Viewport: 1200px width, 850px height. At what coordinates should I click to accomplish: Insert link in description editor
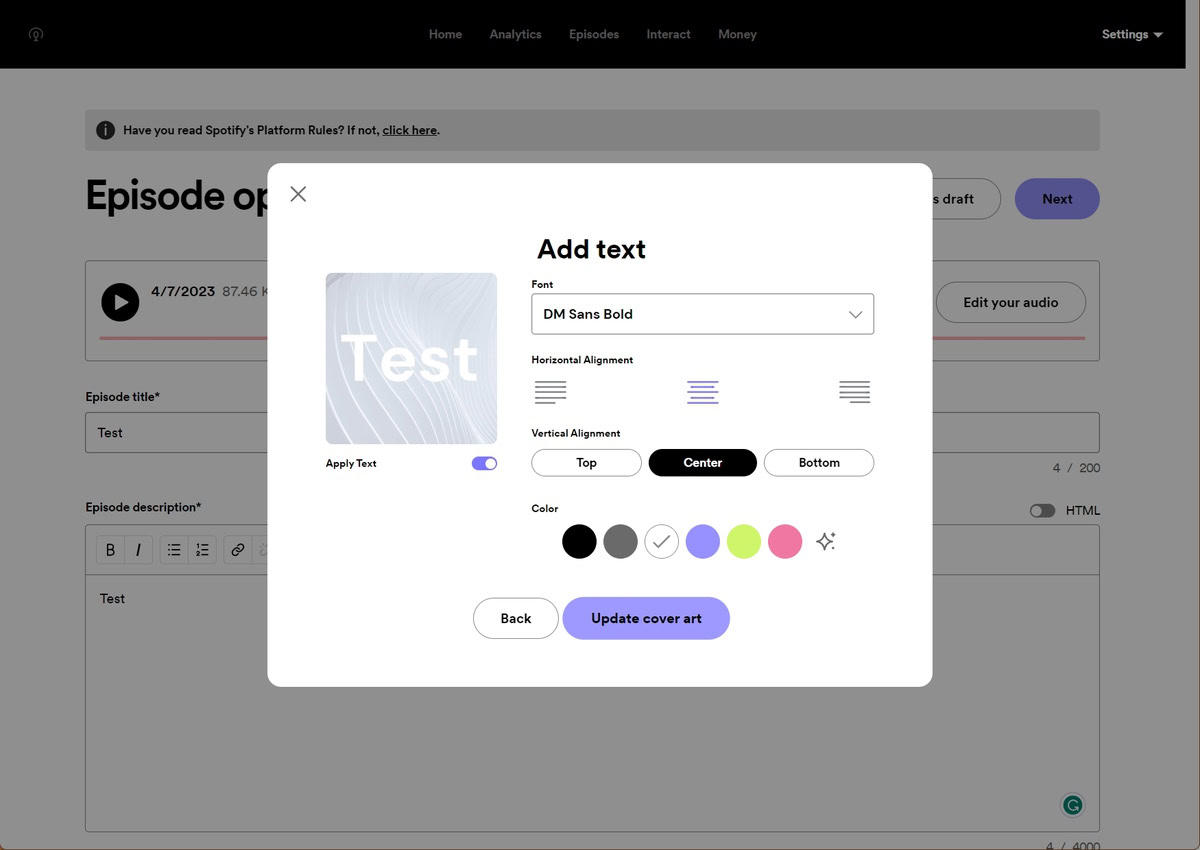(x=238, y=549)
